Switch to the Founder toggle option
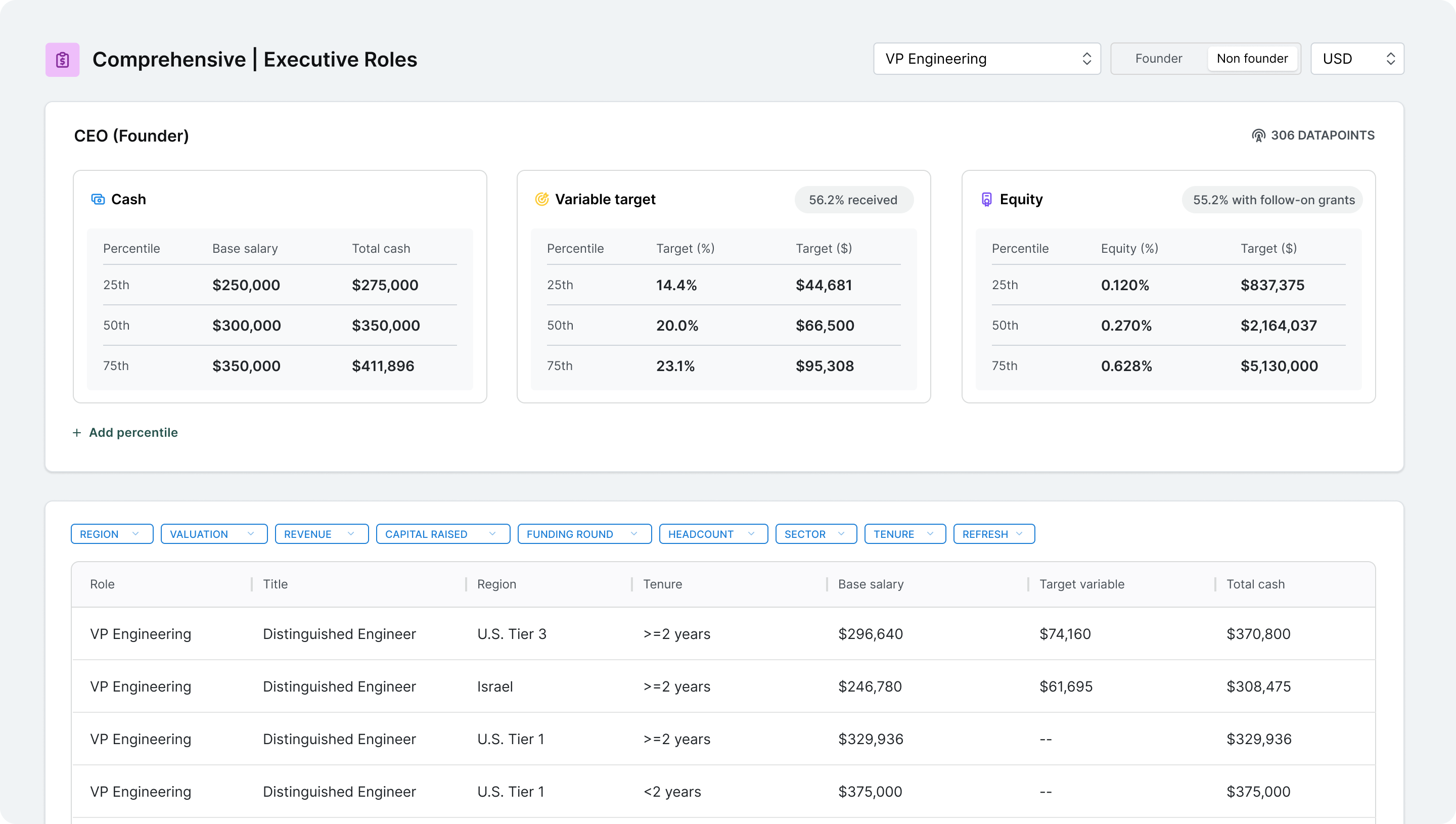The width and height of the screenshot is (1456, 824). coord(1158,58)
